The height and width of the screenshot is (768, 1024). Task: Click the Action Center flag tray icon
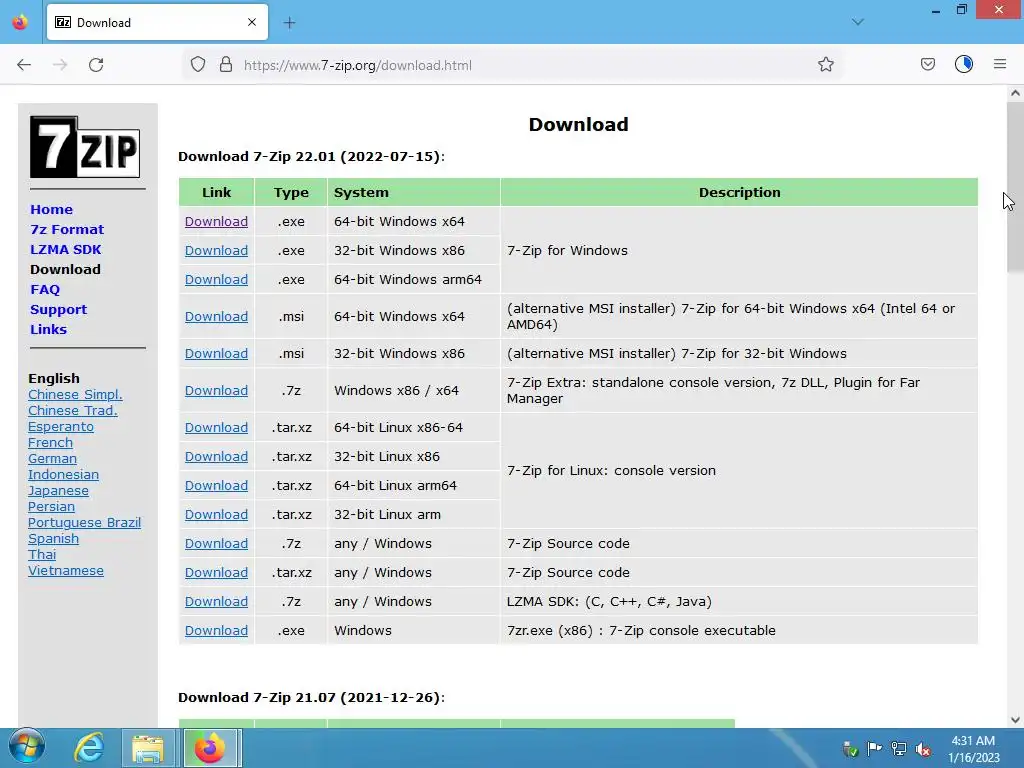click(x=874, y=748)
